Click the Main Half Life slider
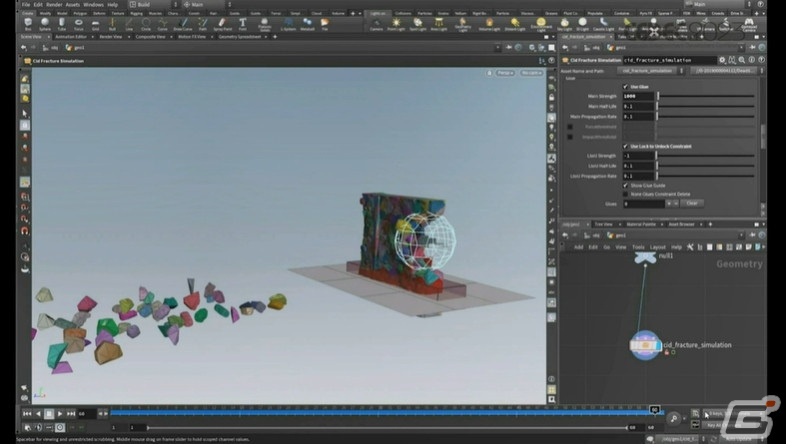786x444 pixels. [x=706, y=106]
